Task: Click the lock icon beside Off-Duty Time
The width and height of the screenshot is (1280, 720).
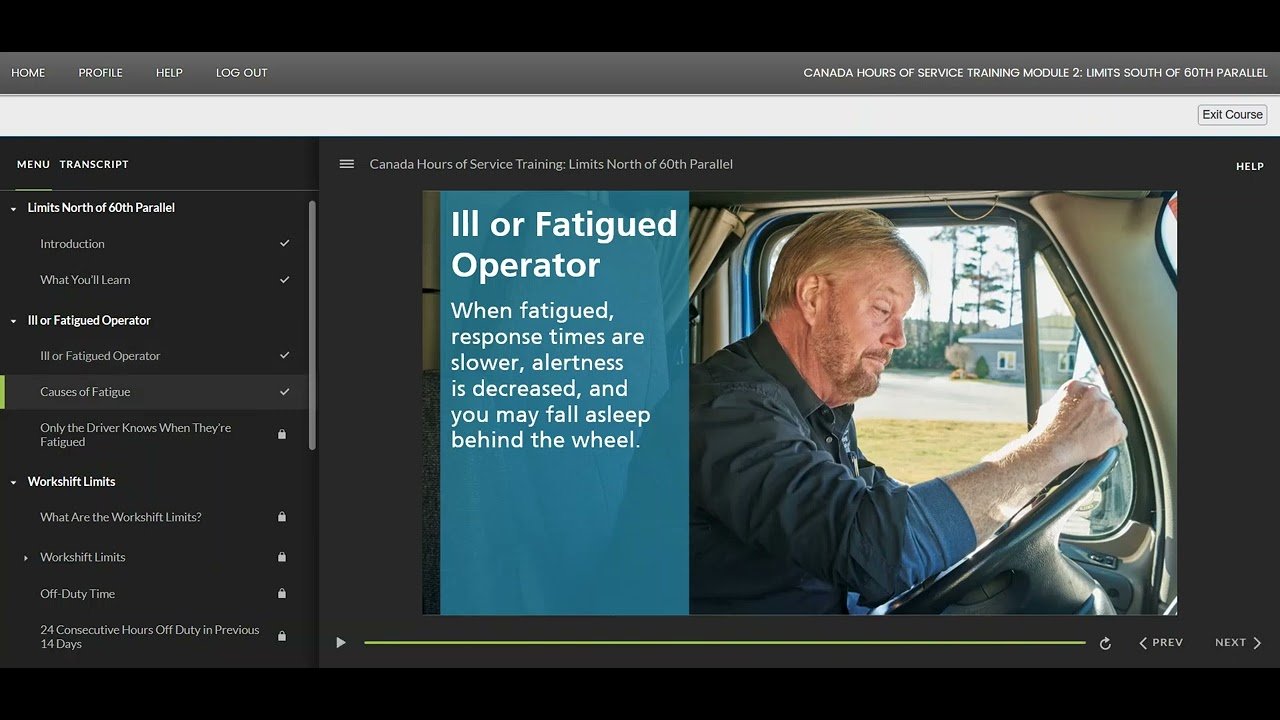Action: [282, 594]
